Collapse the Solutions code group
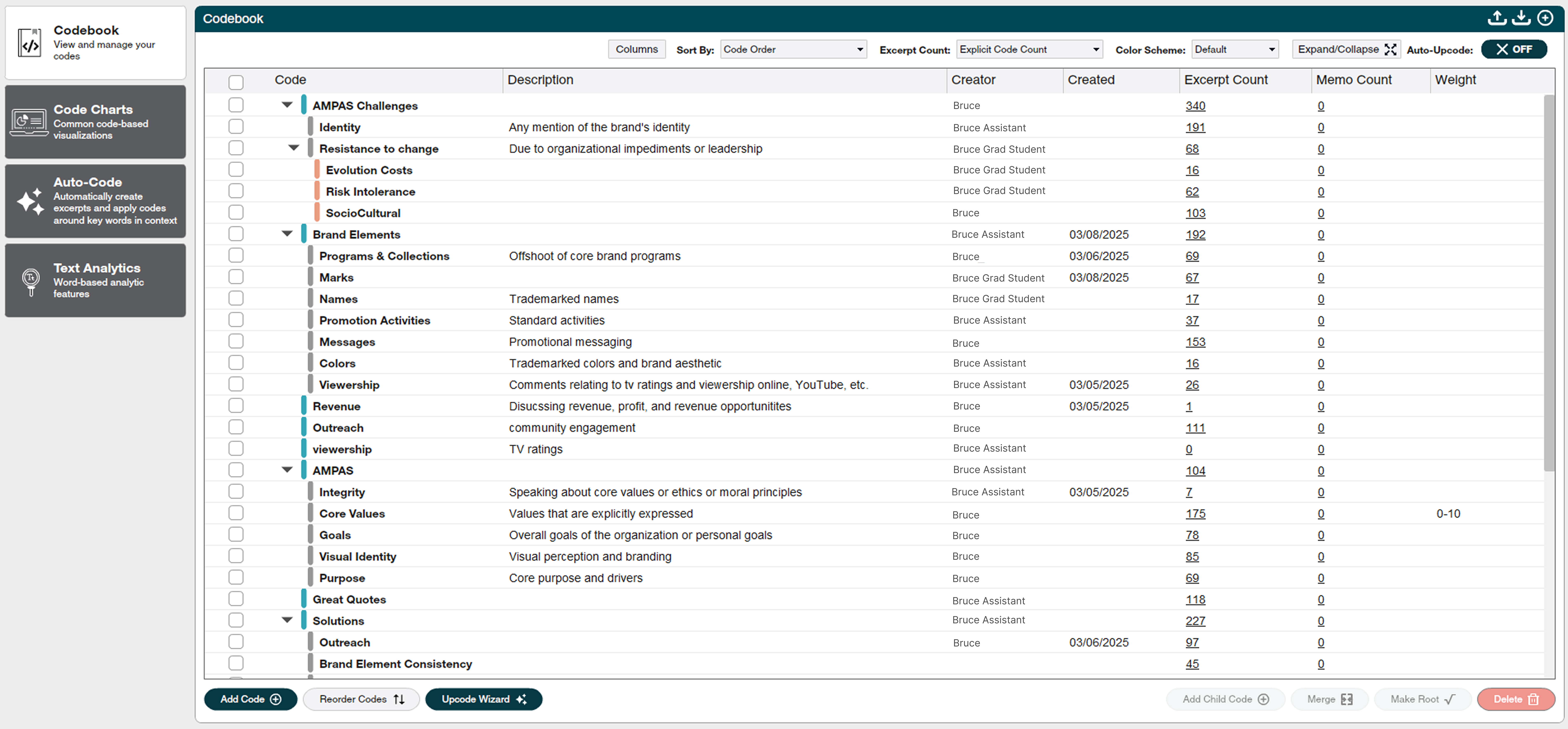1568x729 pixels. pos(287,620)
